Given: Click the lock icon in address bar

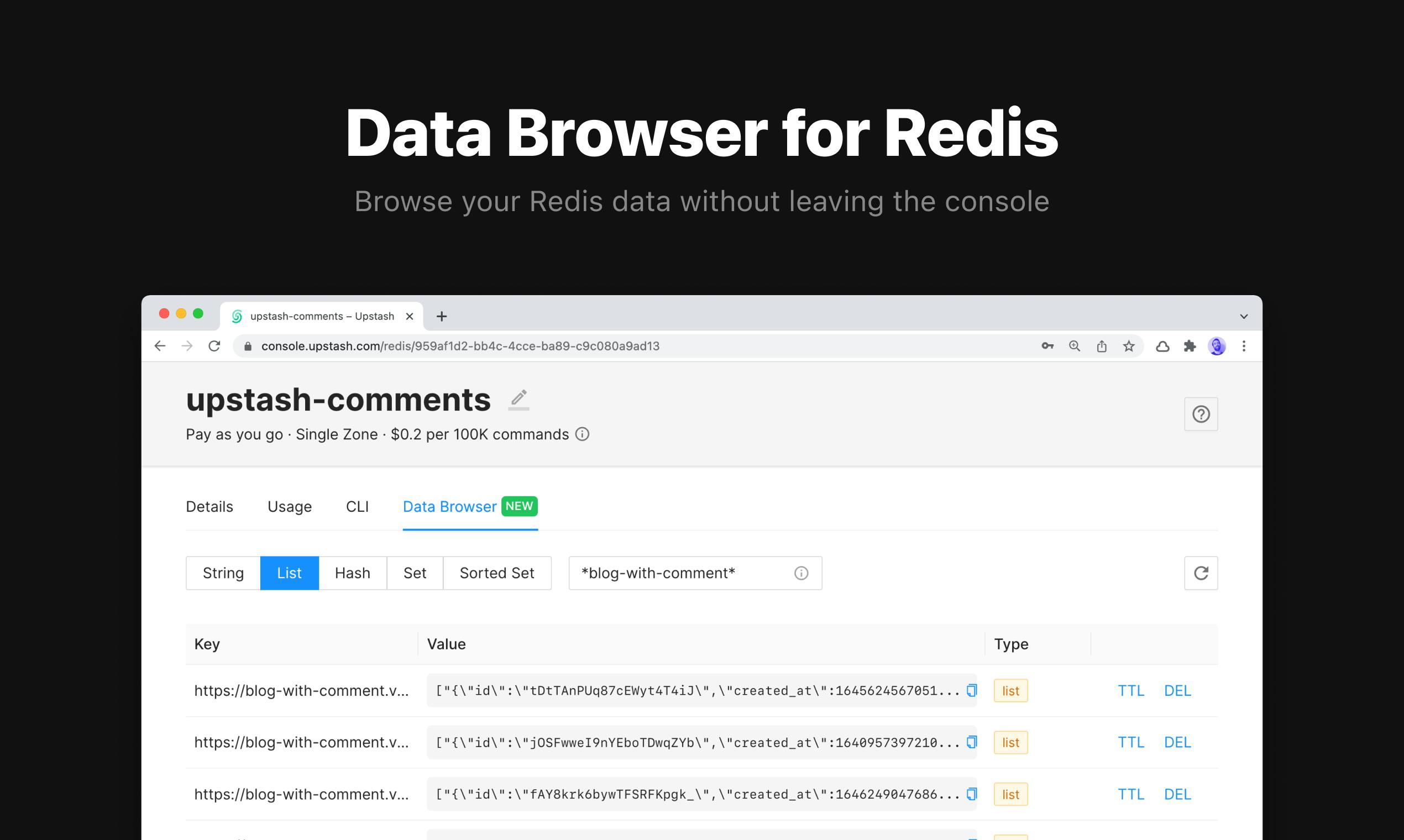Looking at the screenshot, I should coord(248,347).
